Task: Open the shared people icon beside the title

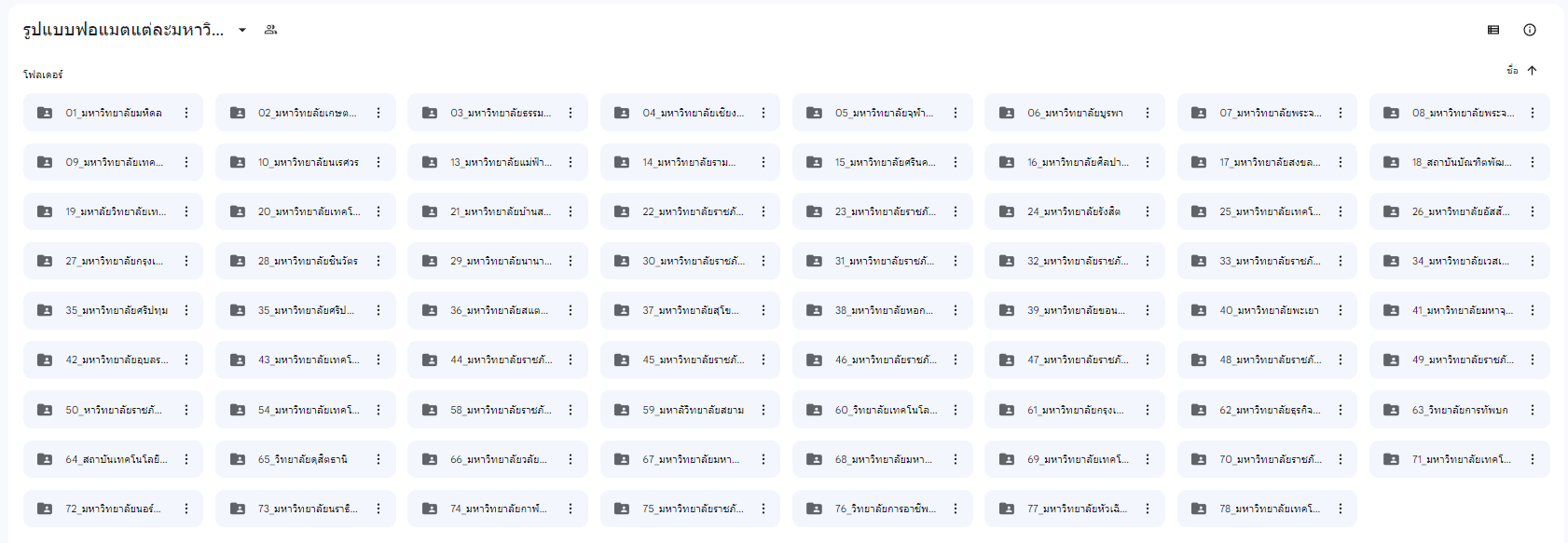Action: click(270, 30)
